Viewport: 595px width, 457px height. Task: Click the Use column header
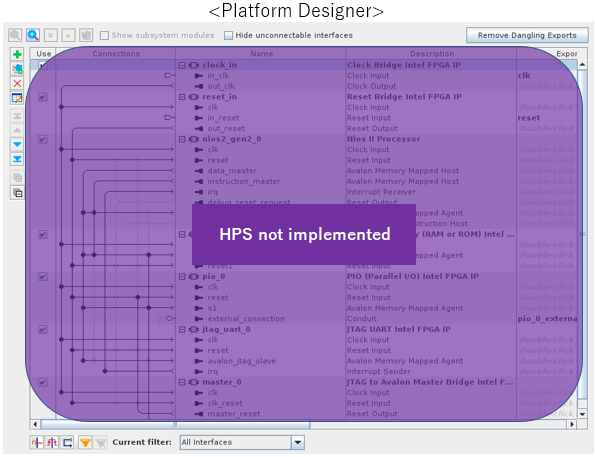click(43, 54)
